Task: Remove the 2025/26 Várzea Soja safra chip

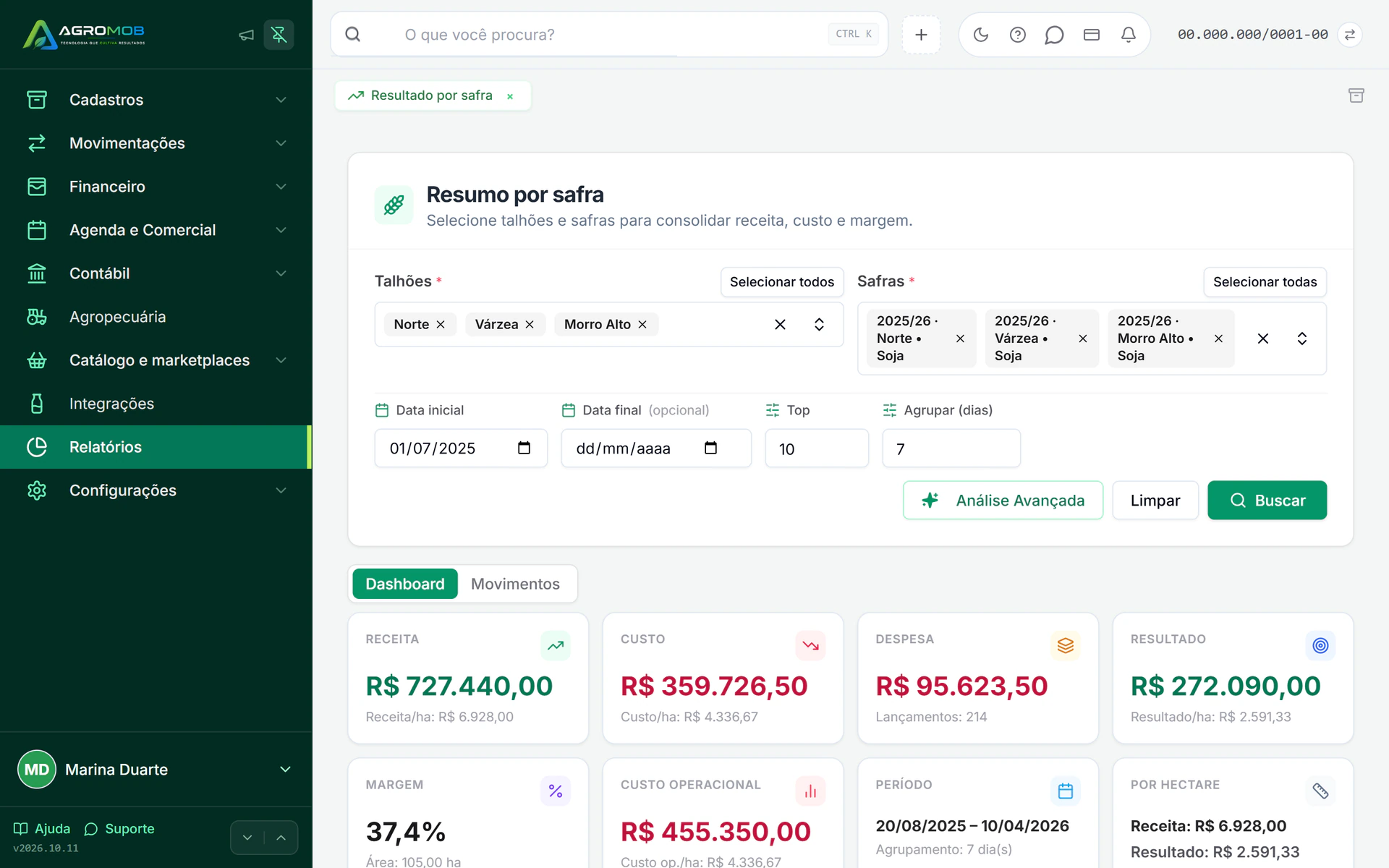Action: tap(1082, 339)
